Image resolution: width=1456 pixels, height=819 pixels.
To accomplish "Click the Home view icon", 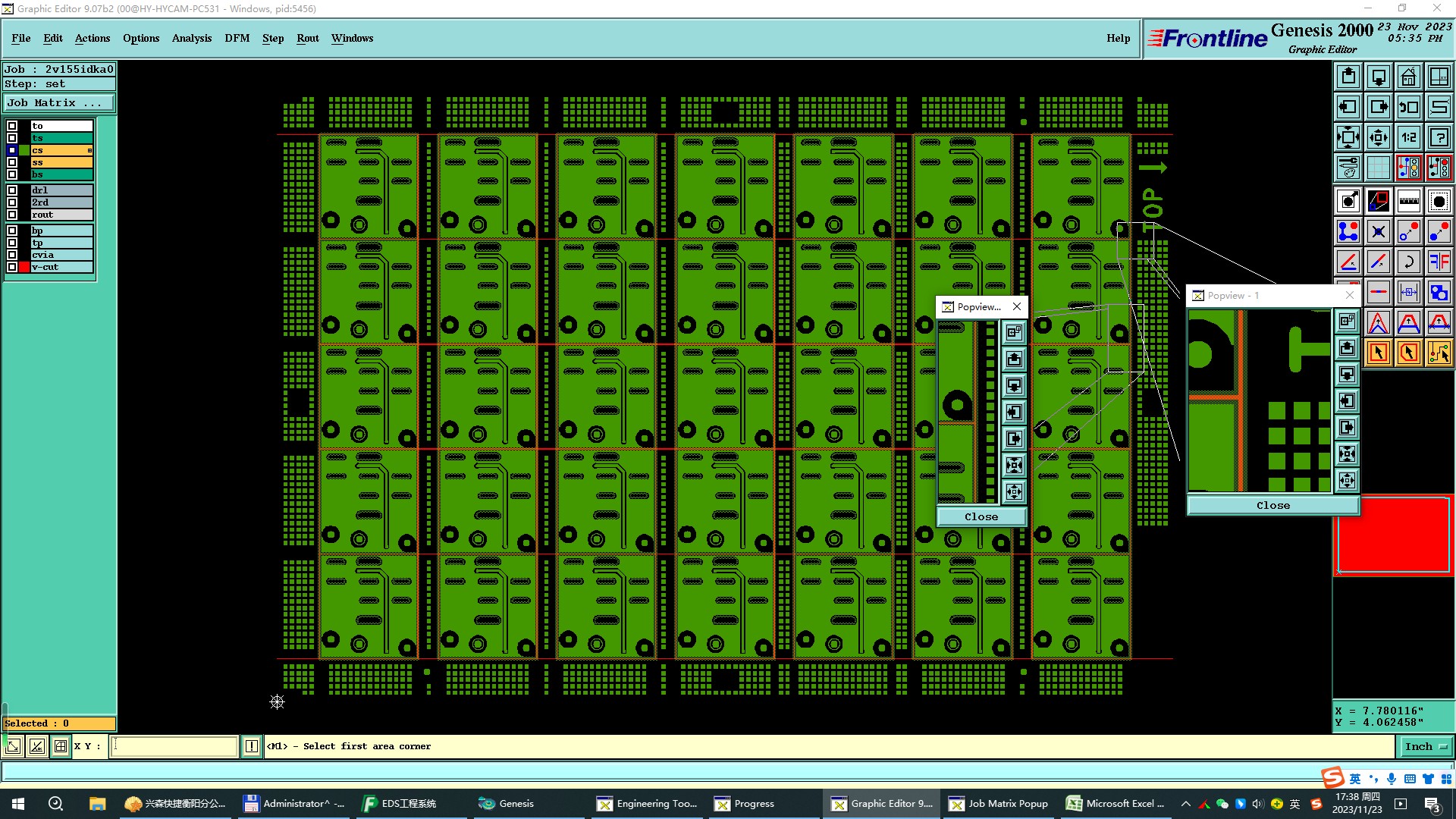I will (x=1408, y=77).
